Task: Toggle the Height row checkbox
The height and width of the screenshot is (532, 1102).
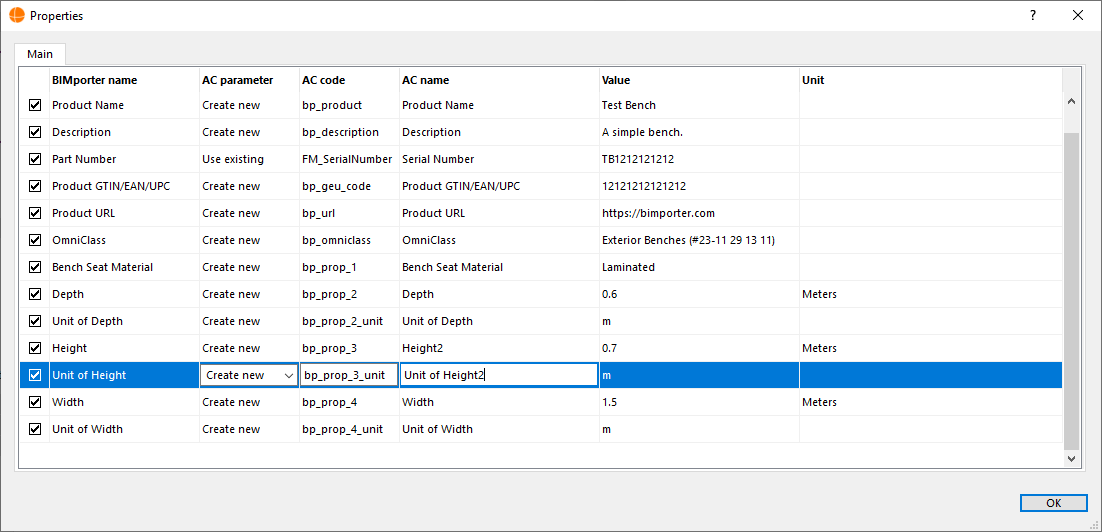Action: [34, 348]
